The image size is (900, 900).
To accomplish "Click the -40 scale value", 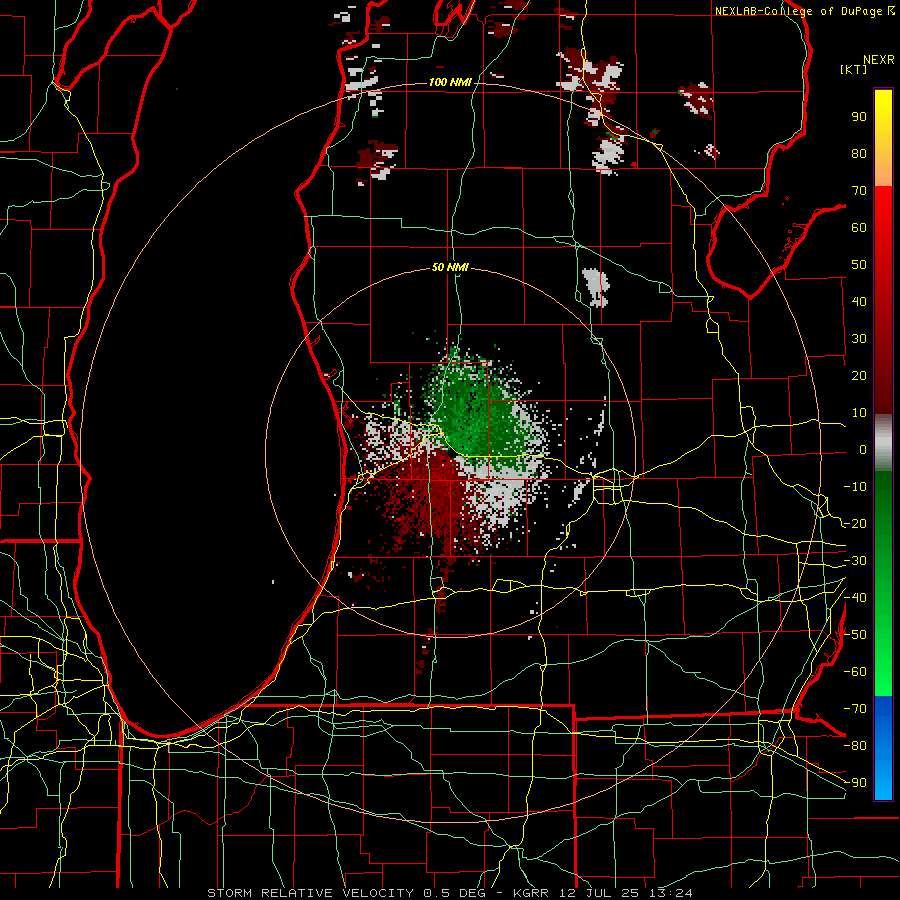I will [855, 598].
